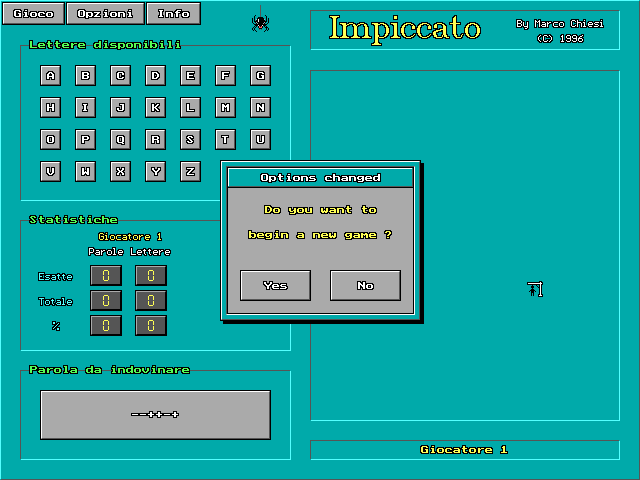Click the yellow 'Giocatore 1' statistics heading

[x=130, y=236]
